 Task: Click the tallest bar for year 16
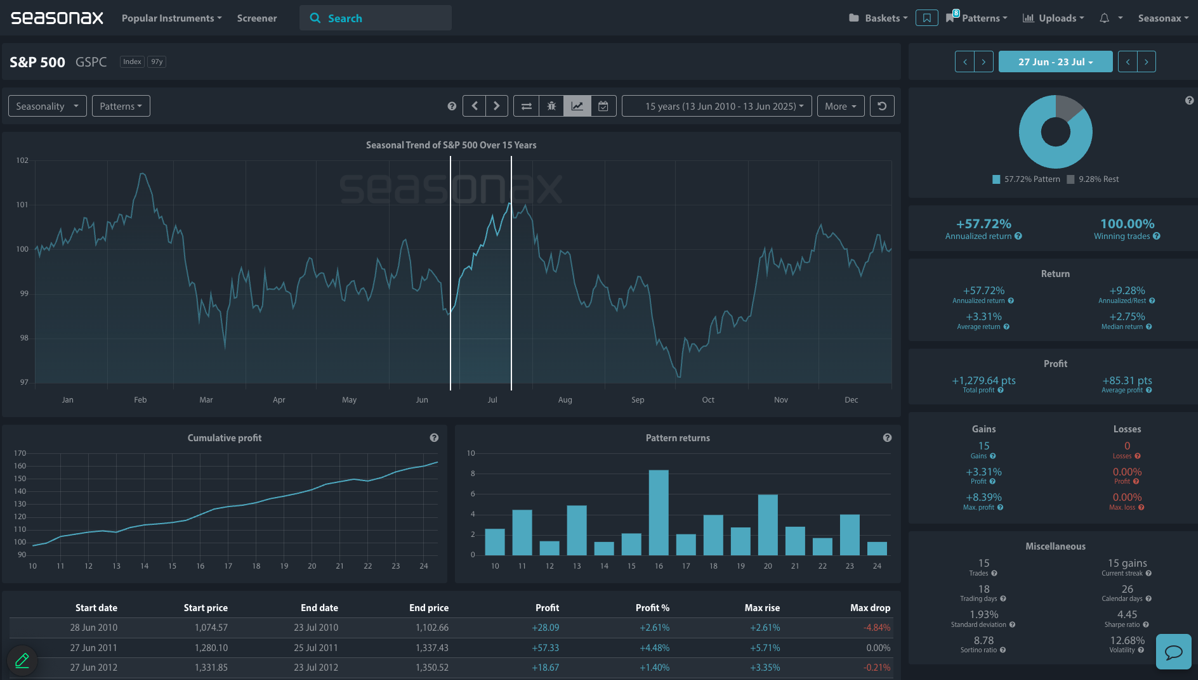point(659,513)
